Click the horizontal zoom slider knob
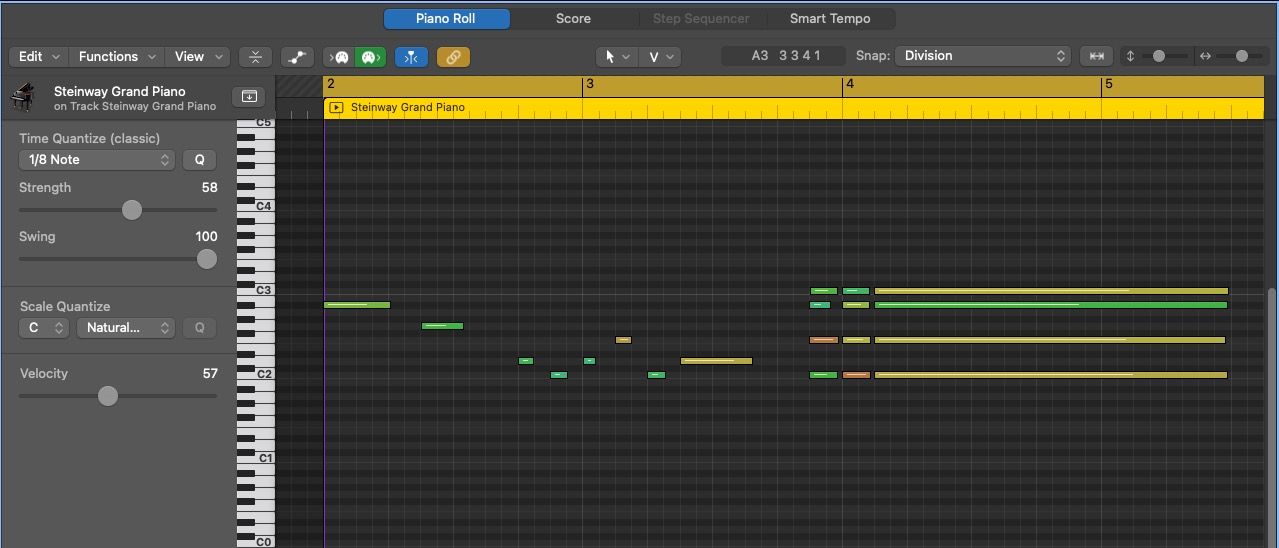Screen dimensions: 1279x548 (x=1242, y=56)
